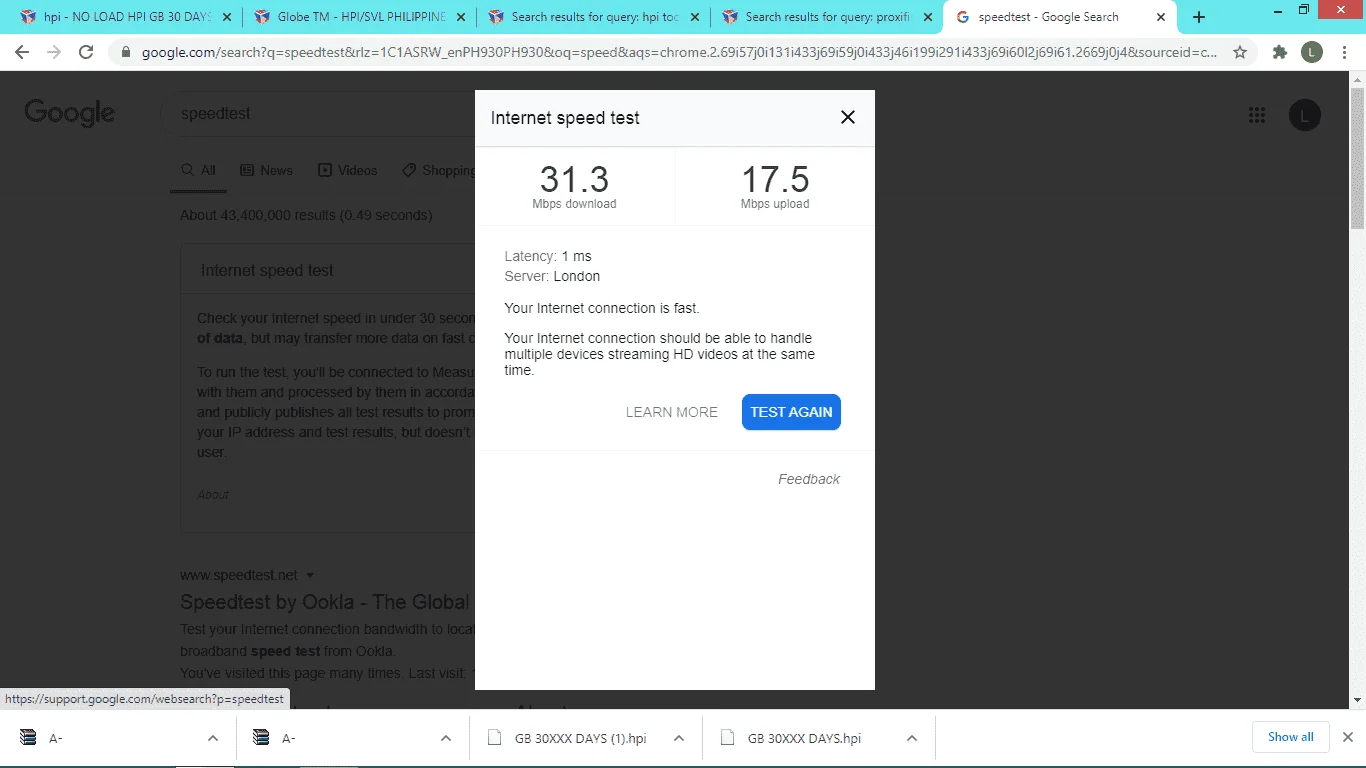Screen dimensions: 1366x768
Task: Open Chrome profile avatar L in toolbar
Action: (x=1312, y=53)
